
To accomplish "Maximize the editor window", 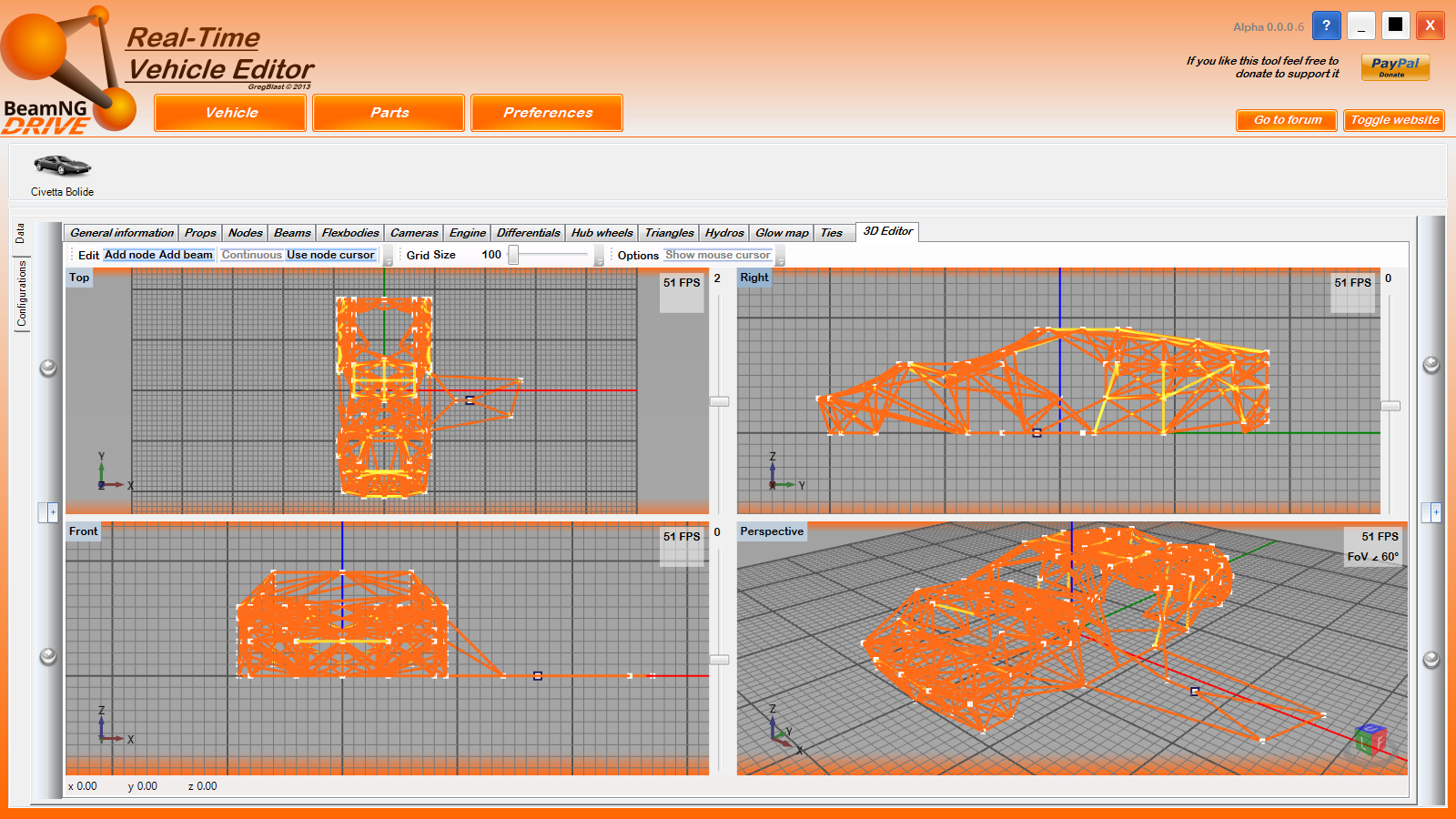I will (1396, 25).
